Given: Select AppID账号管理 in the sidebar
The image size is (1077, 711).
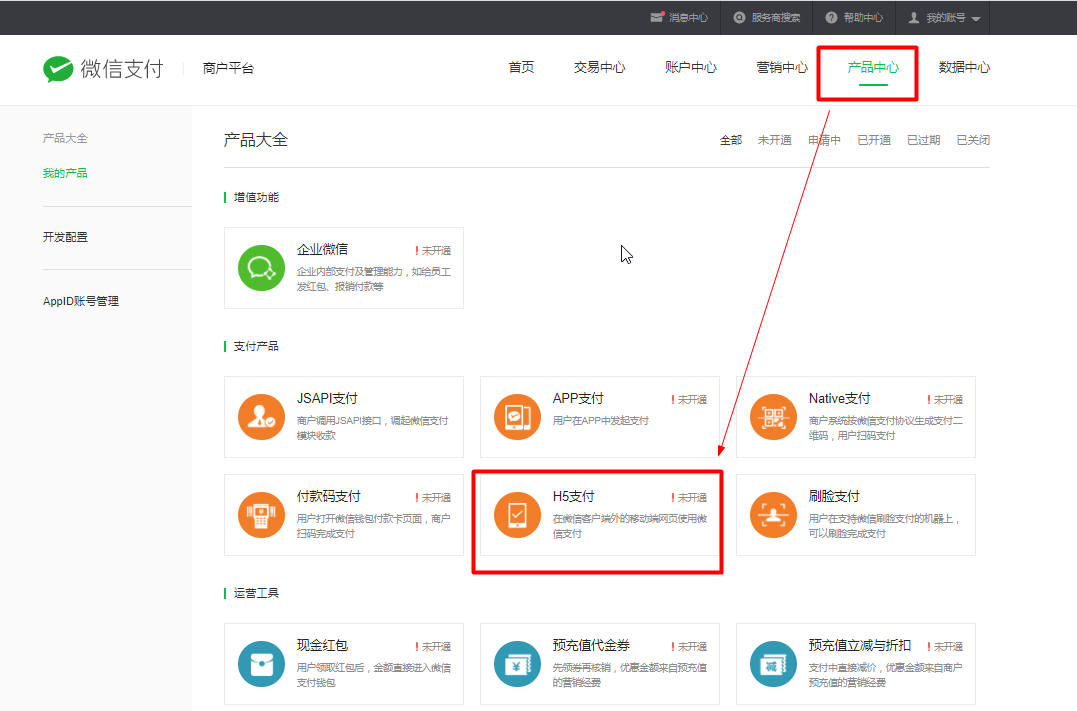Looking at the screenshot, I should [x=81, y=301].
